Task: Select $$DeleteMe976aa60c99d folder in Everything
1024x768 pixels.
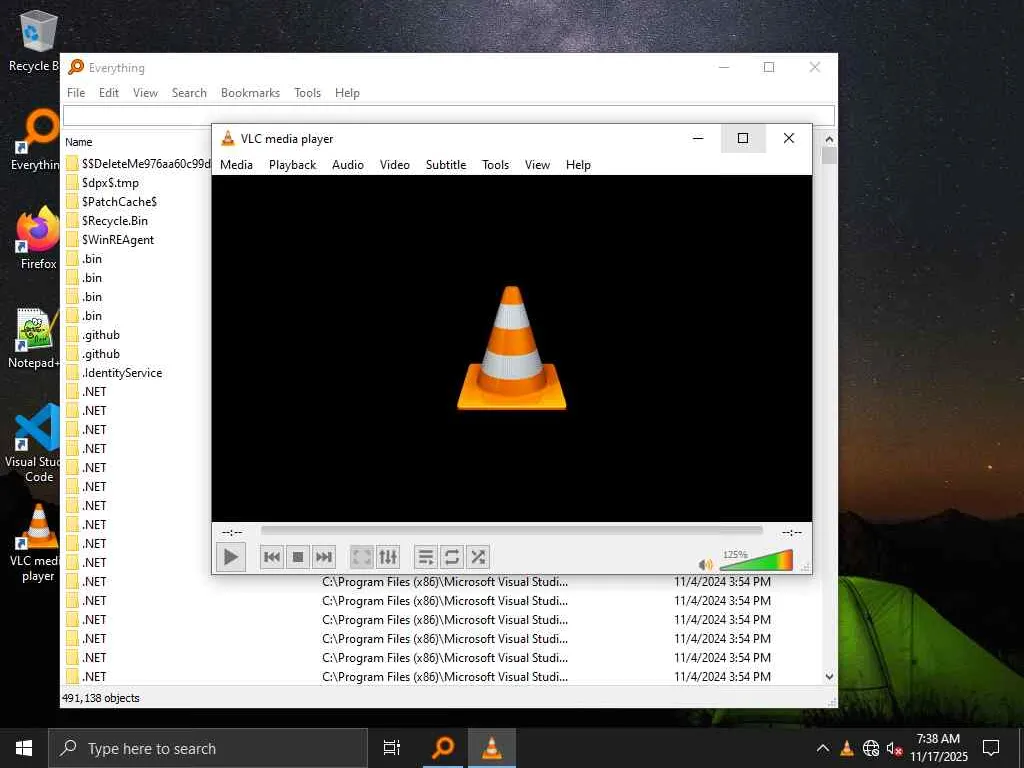Action: [x=138, y=164]
